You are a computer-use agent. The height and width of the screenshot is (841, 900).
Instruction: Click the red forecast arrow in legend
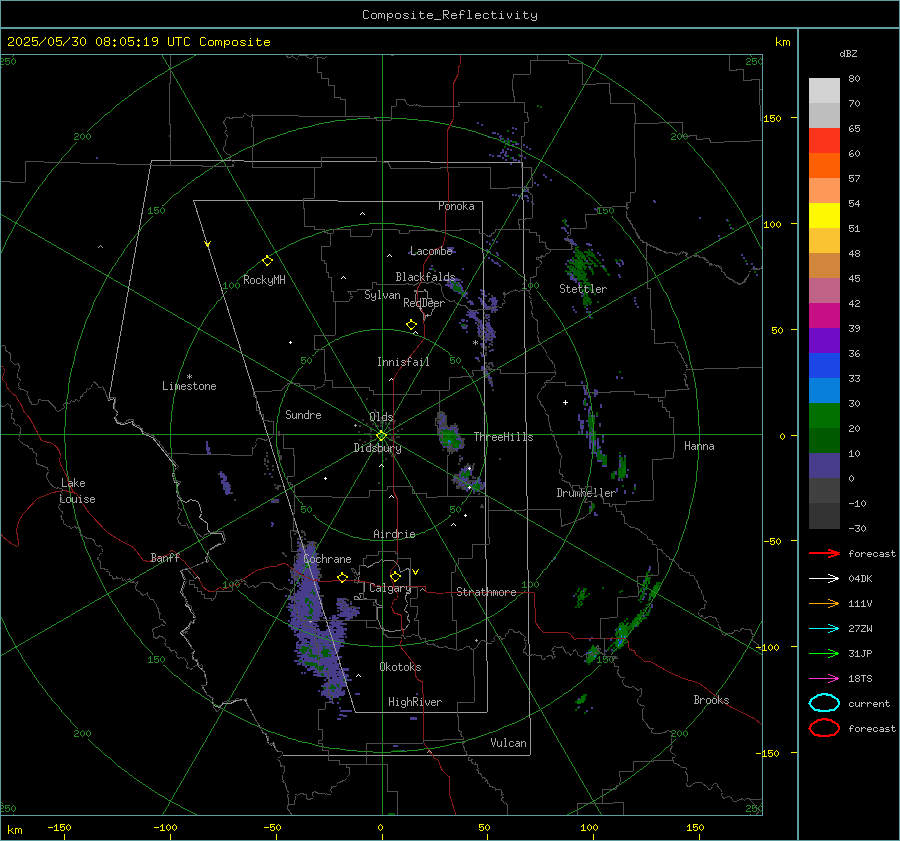click(824, 553)
